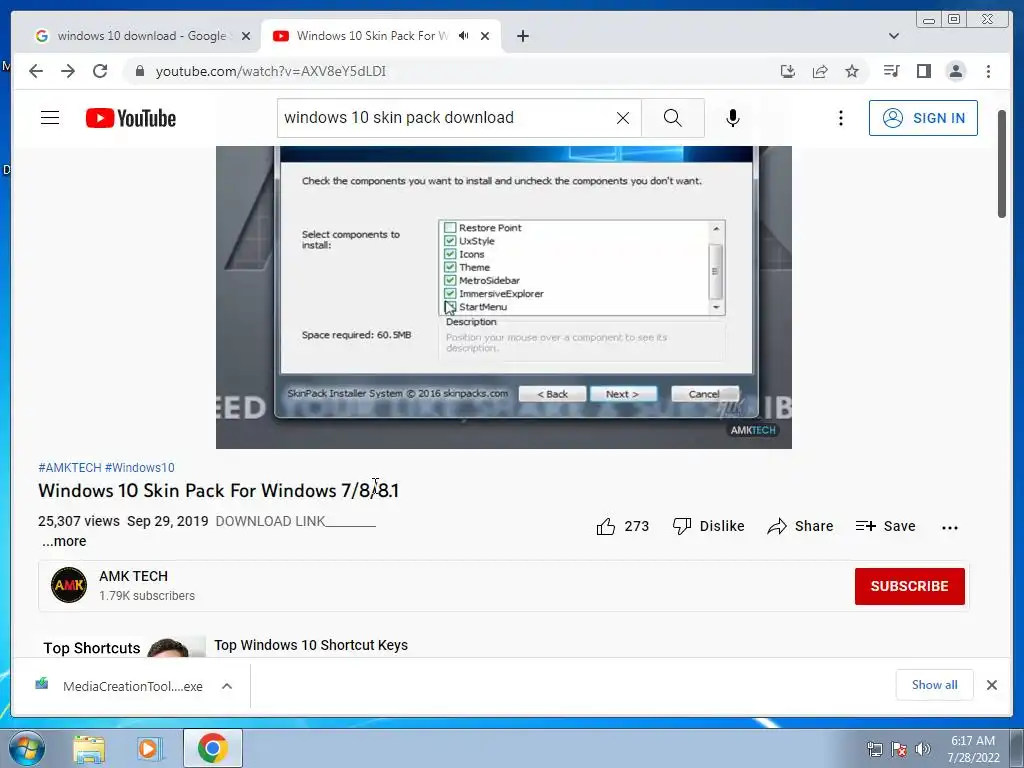
Task: Open media controls icon in toolbar
Action: (x=891, y=71)
